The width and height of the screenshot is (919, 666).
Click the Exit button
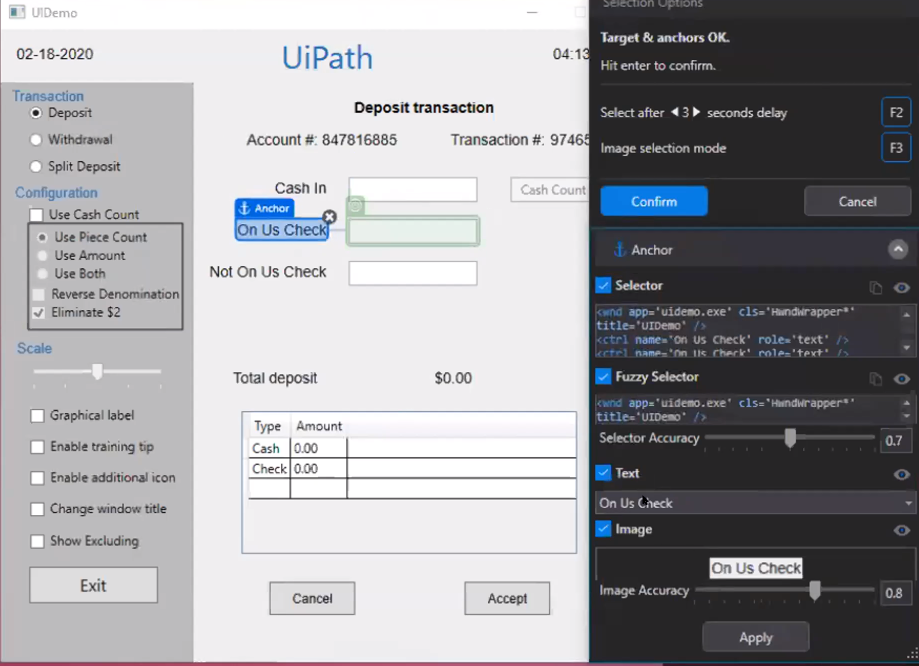coord(93,585)
